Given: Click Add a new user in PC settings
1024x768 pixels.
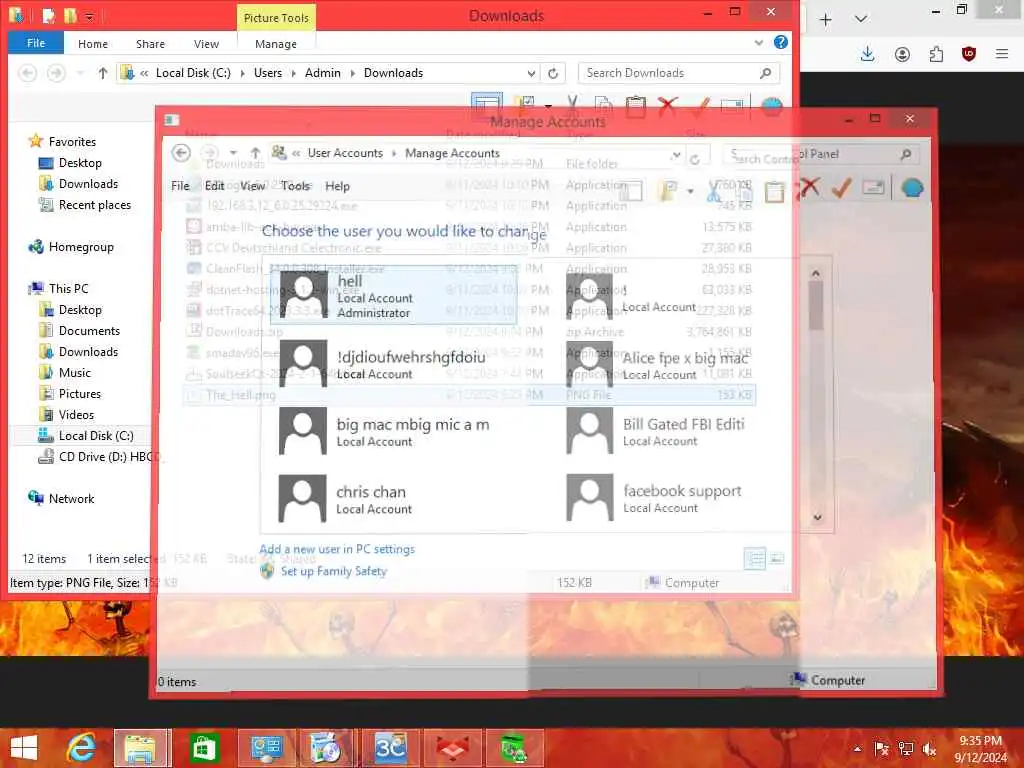Looking at the screenshot, I should [337, 549].
